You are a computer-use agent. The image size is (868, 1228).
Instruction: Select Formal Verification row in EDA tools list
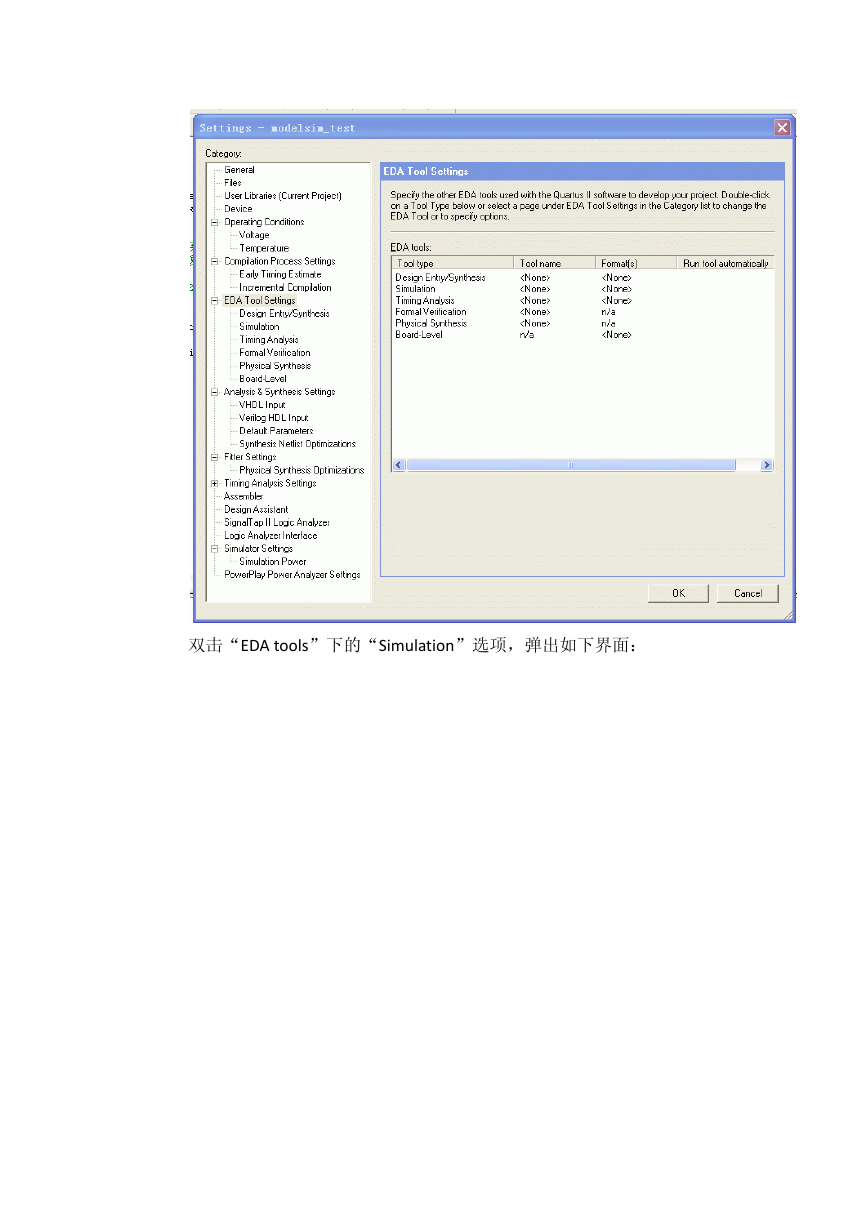(x=582, y=312)
